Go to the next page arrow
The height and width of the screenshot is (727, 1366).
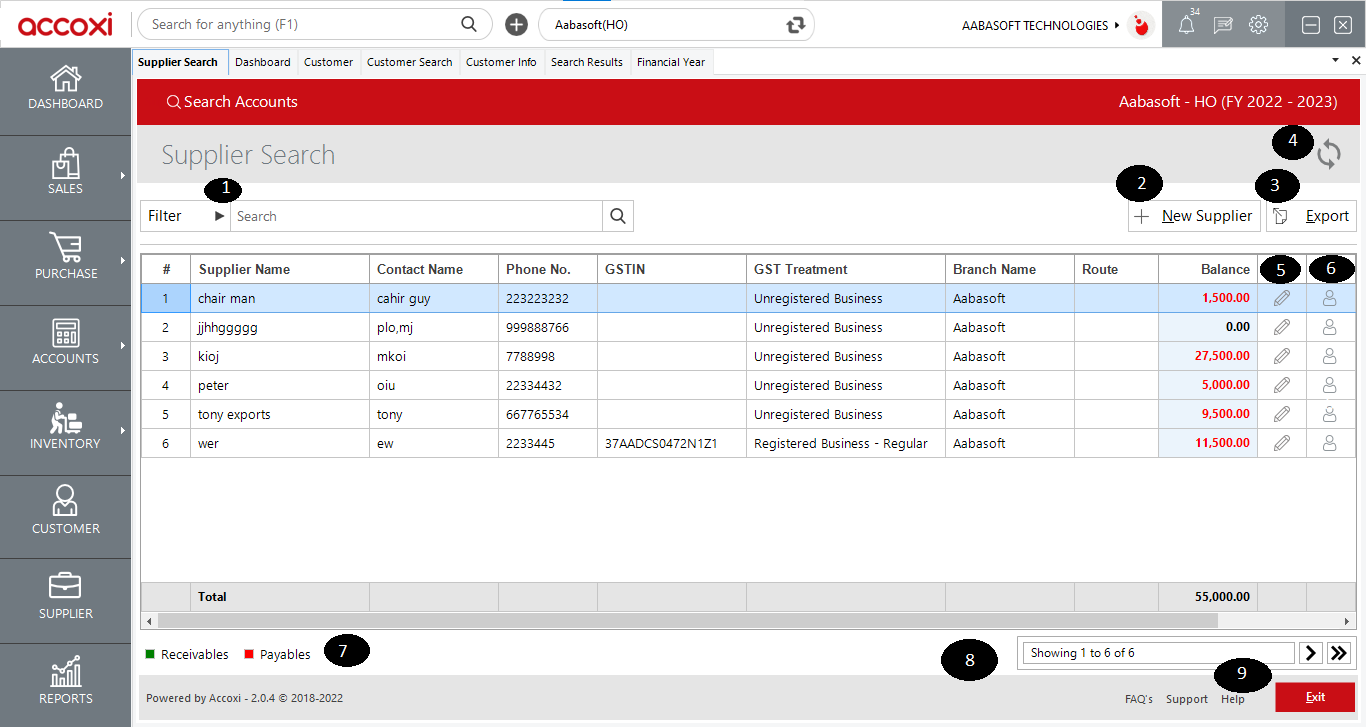(x=1311, y=653)
